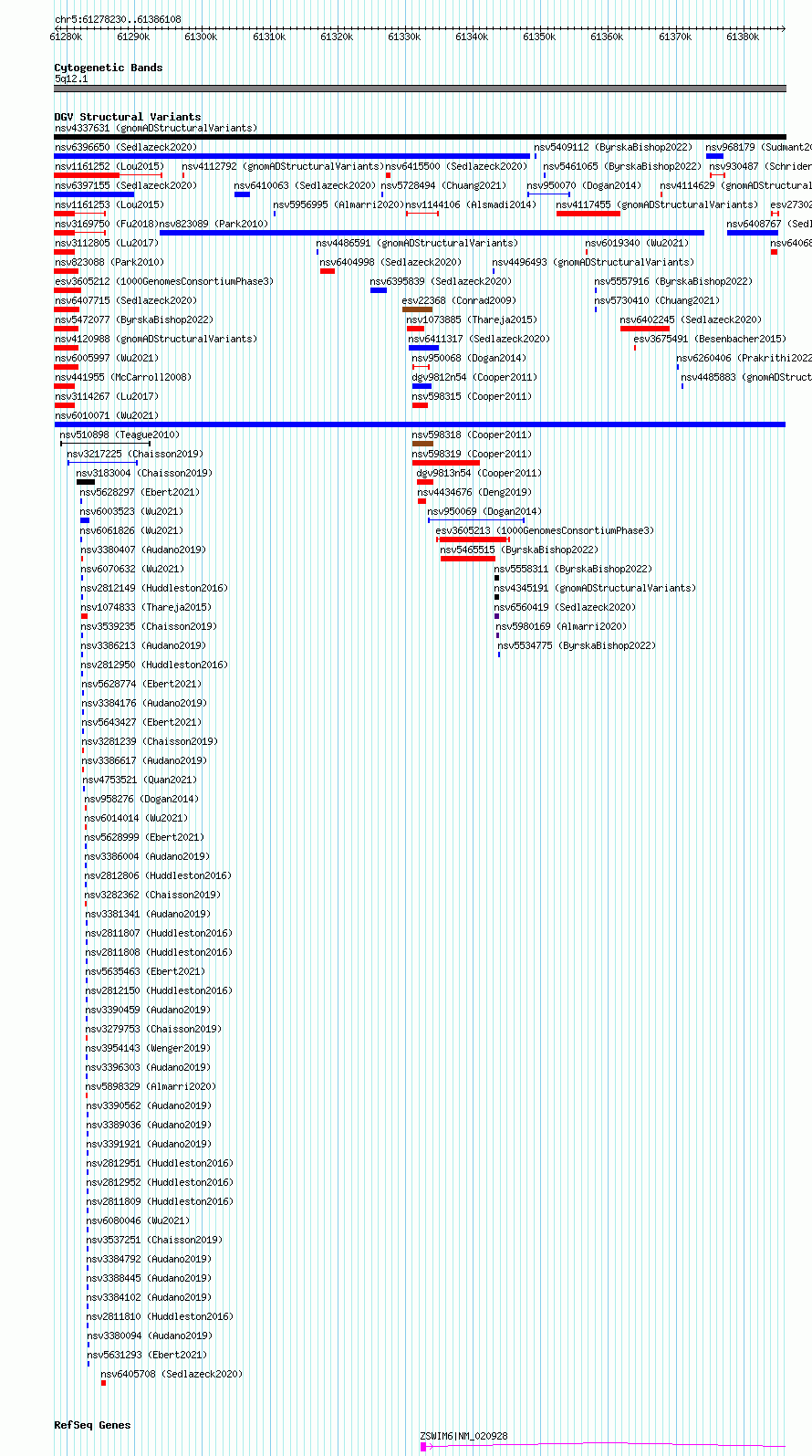Image resolution: width=812 pixels, height=1456 pixels.
Task: Click nsv1074833 (Thareja2015) label
Action: pyautogui.click(x=146, y=607)
